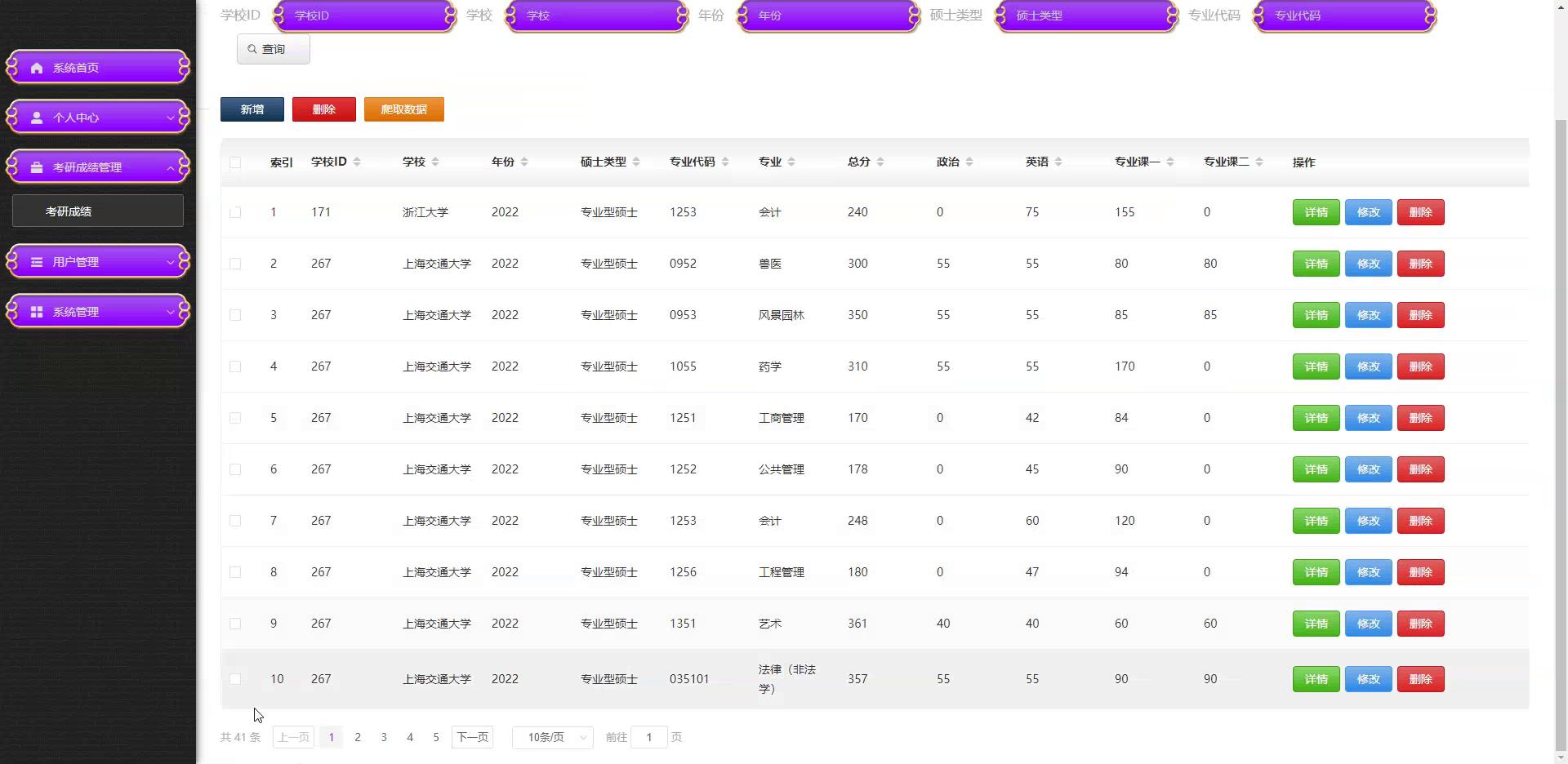Expand the 系统管理 menu chevron
1568x764 pixels.
(170, 312)
